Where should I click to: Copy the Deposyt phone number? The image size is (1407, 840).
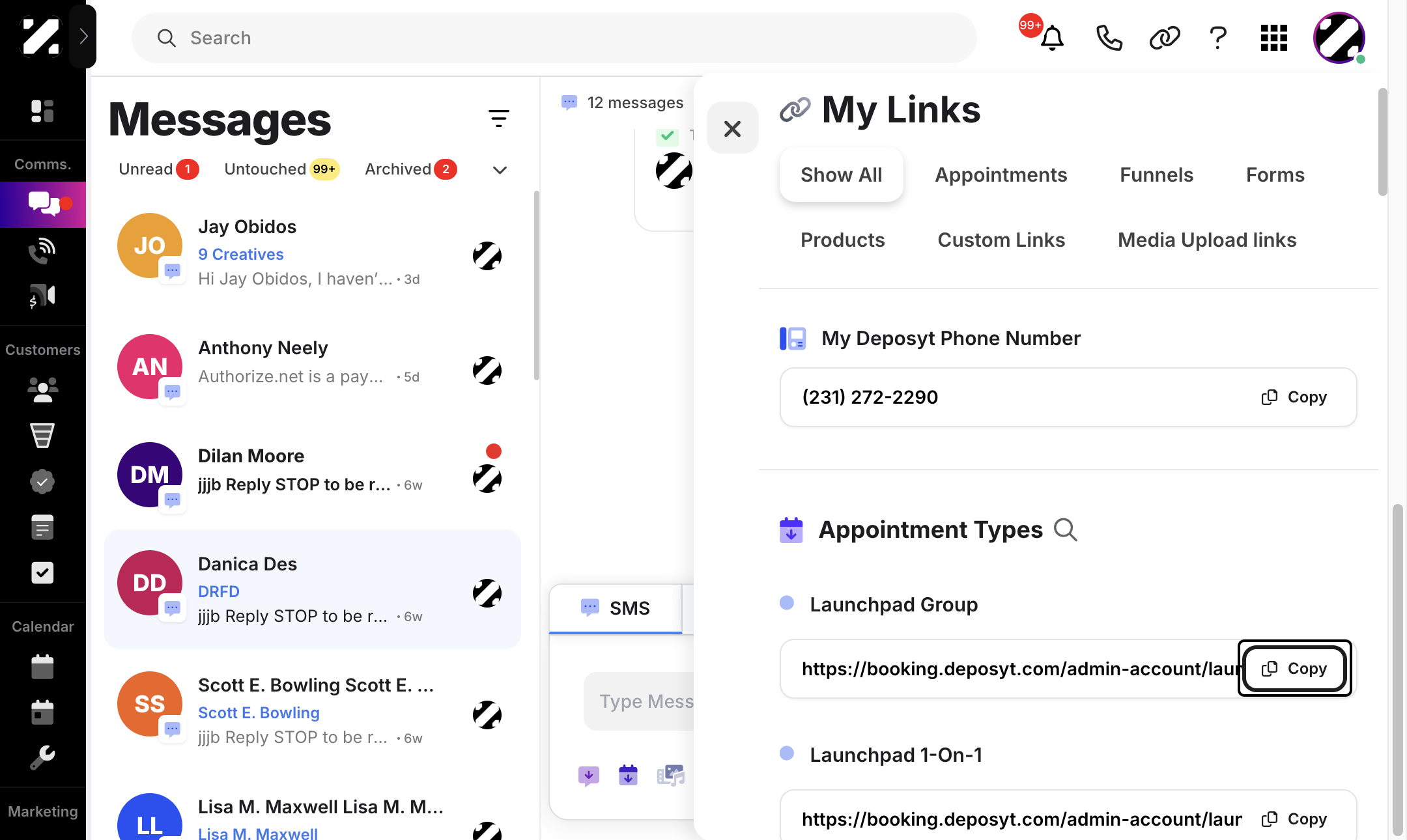pos(1294,397)
